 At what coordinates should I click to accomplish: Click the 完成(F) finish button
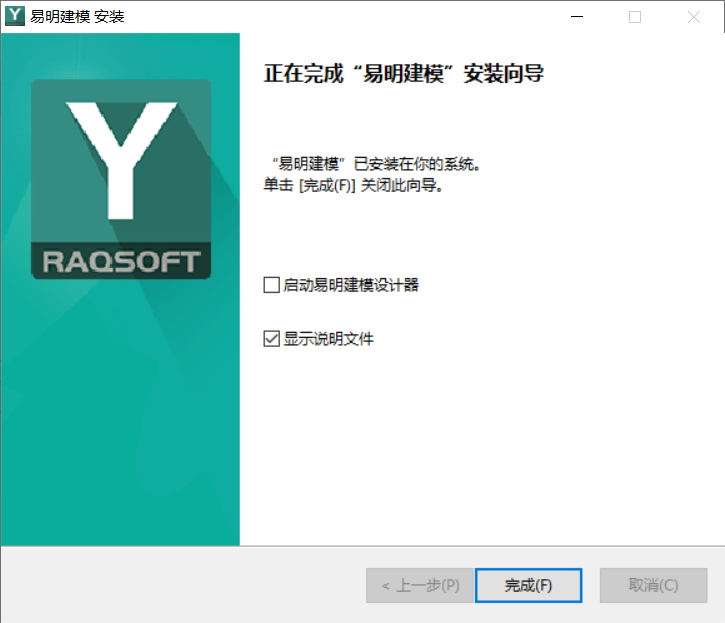tap(528, 586)
